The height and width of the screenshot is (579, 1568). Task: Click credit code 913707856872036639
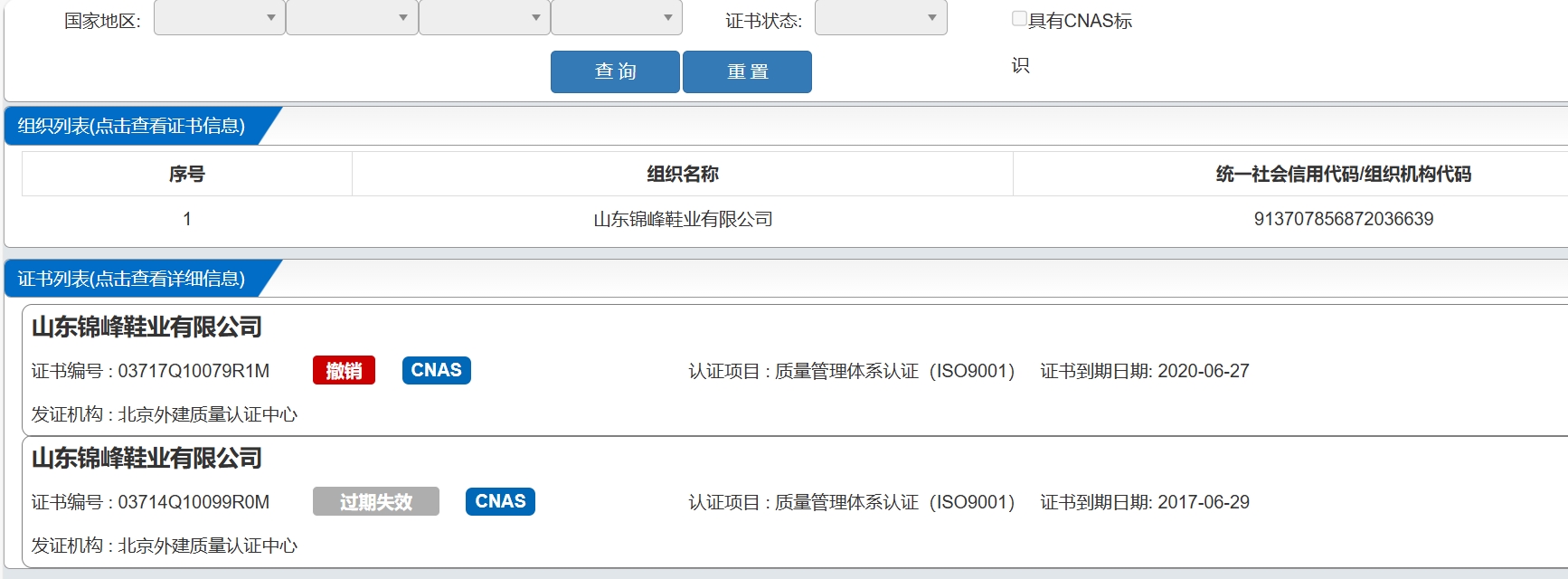(x=1344, y=219)
